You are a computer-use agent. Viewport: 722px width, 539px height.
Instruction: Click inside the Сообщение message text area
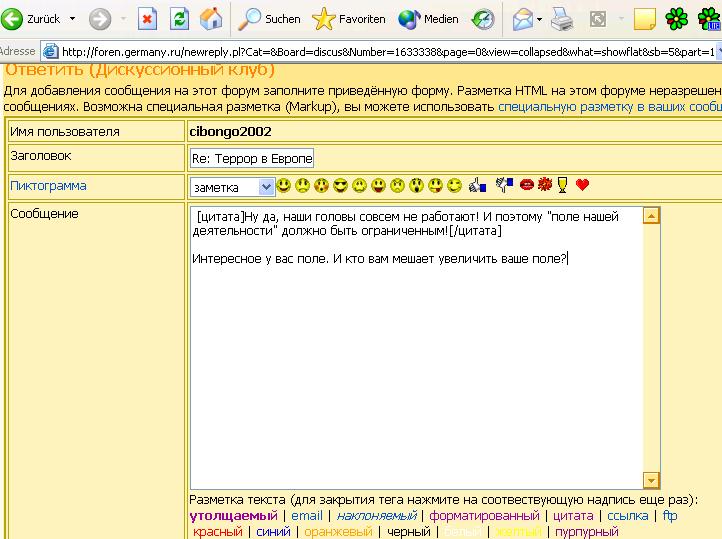[x=417, y=348]
